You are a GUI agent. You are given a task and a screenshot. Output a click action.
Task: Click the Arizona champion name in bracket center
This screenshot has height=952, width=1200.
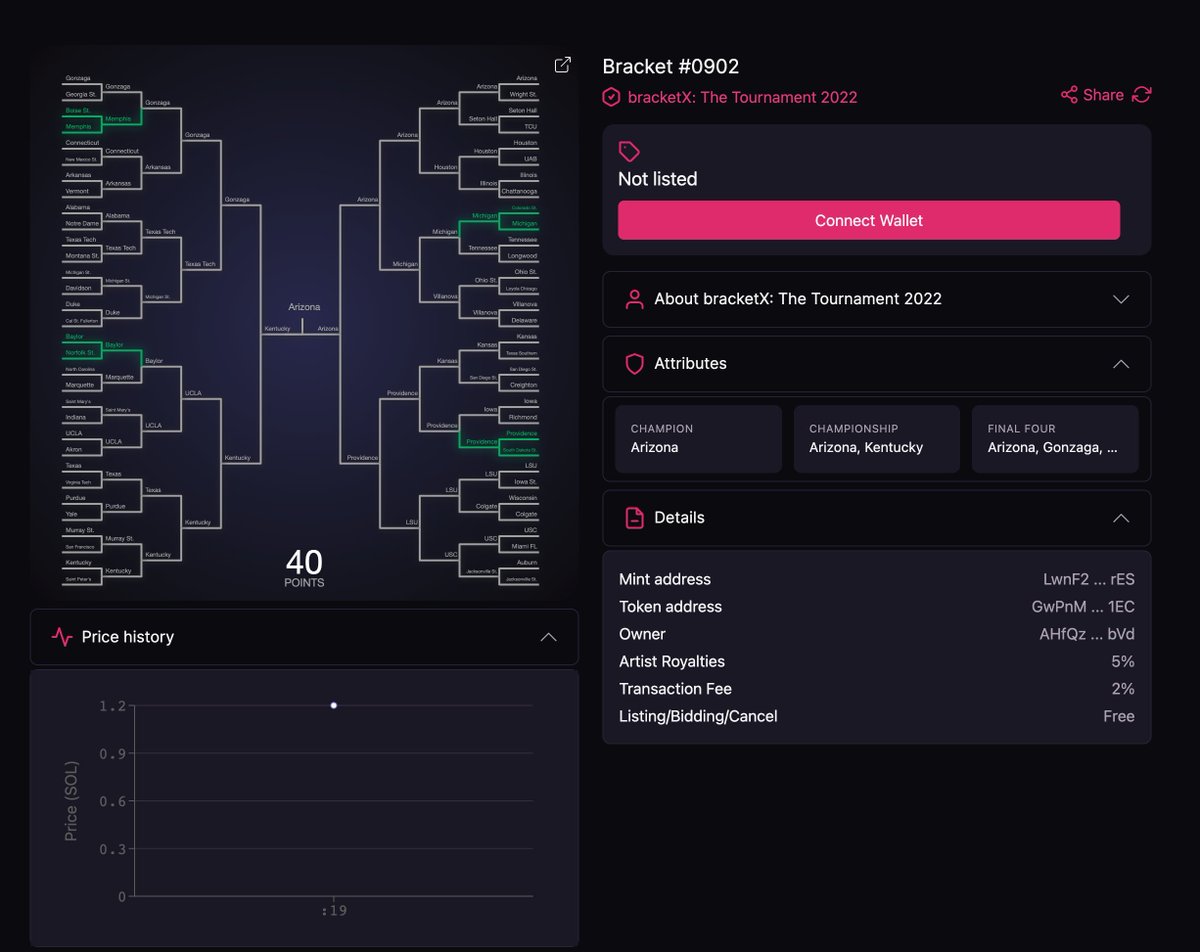click(304, 307)
